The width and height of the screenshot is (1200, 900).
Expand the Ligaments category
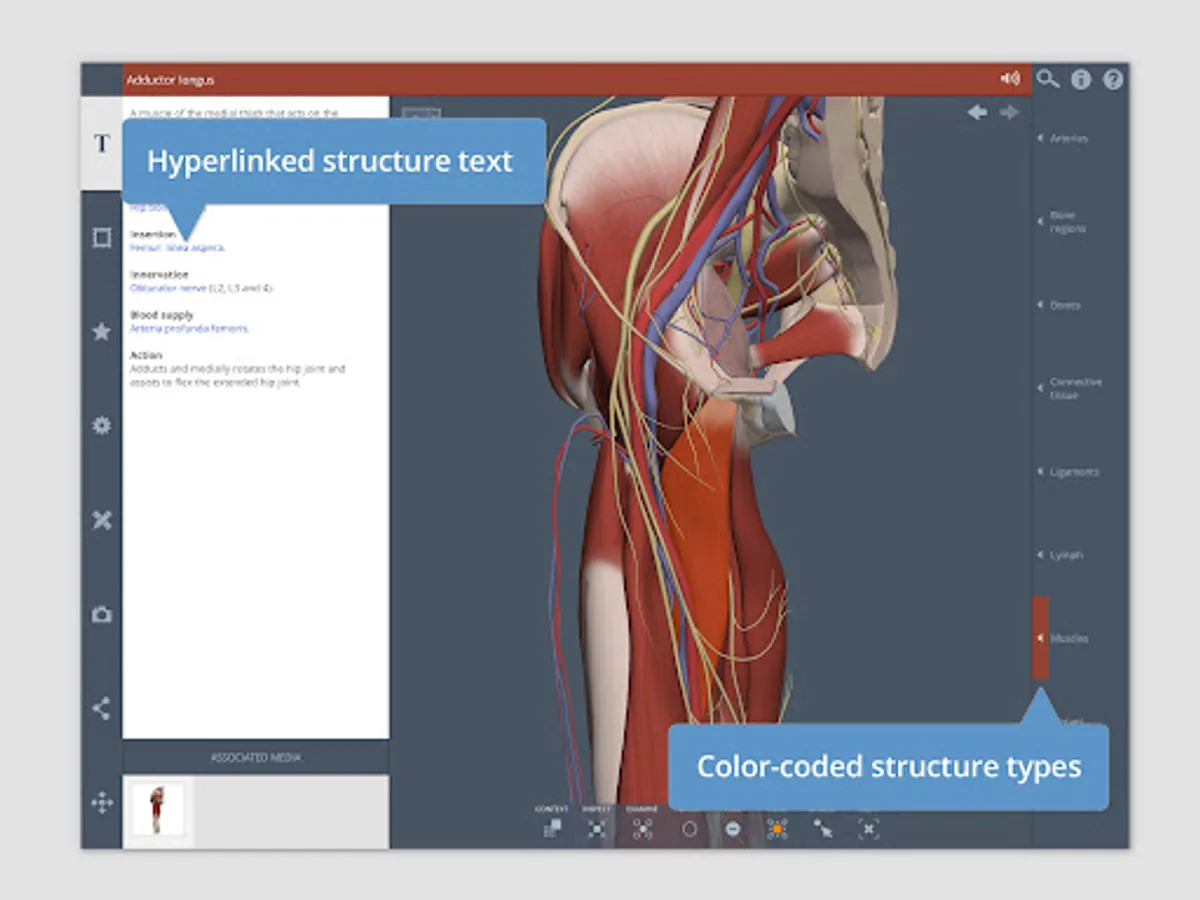pyautogui.click(x=1071, y=472)
